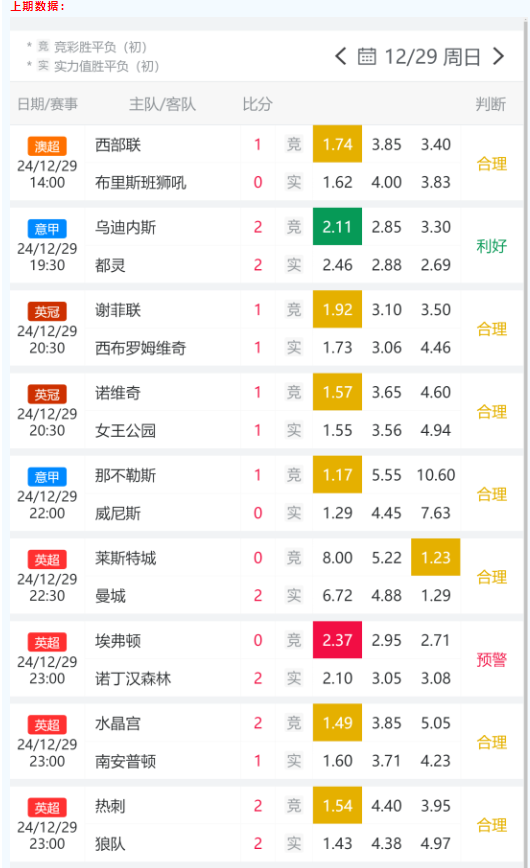Open the calendar date picker icon
Screen dimensions: 530x868
tap(367, 56)
